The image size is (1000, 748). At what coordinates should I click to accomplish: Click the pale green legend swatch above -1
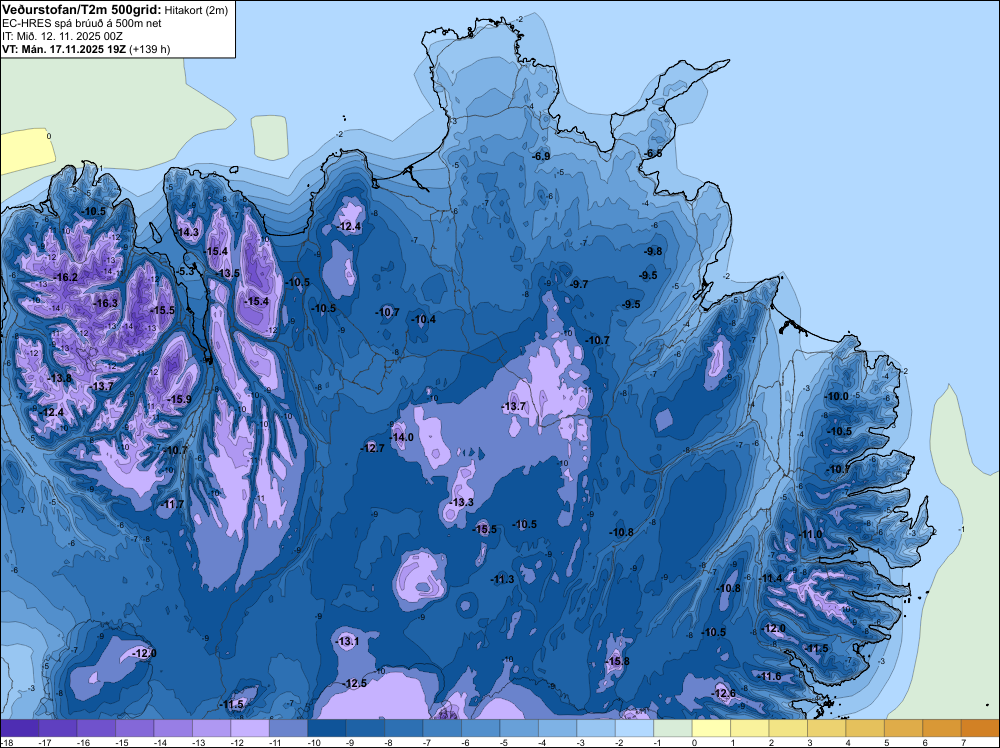[x=673, y=728]
